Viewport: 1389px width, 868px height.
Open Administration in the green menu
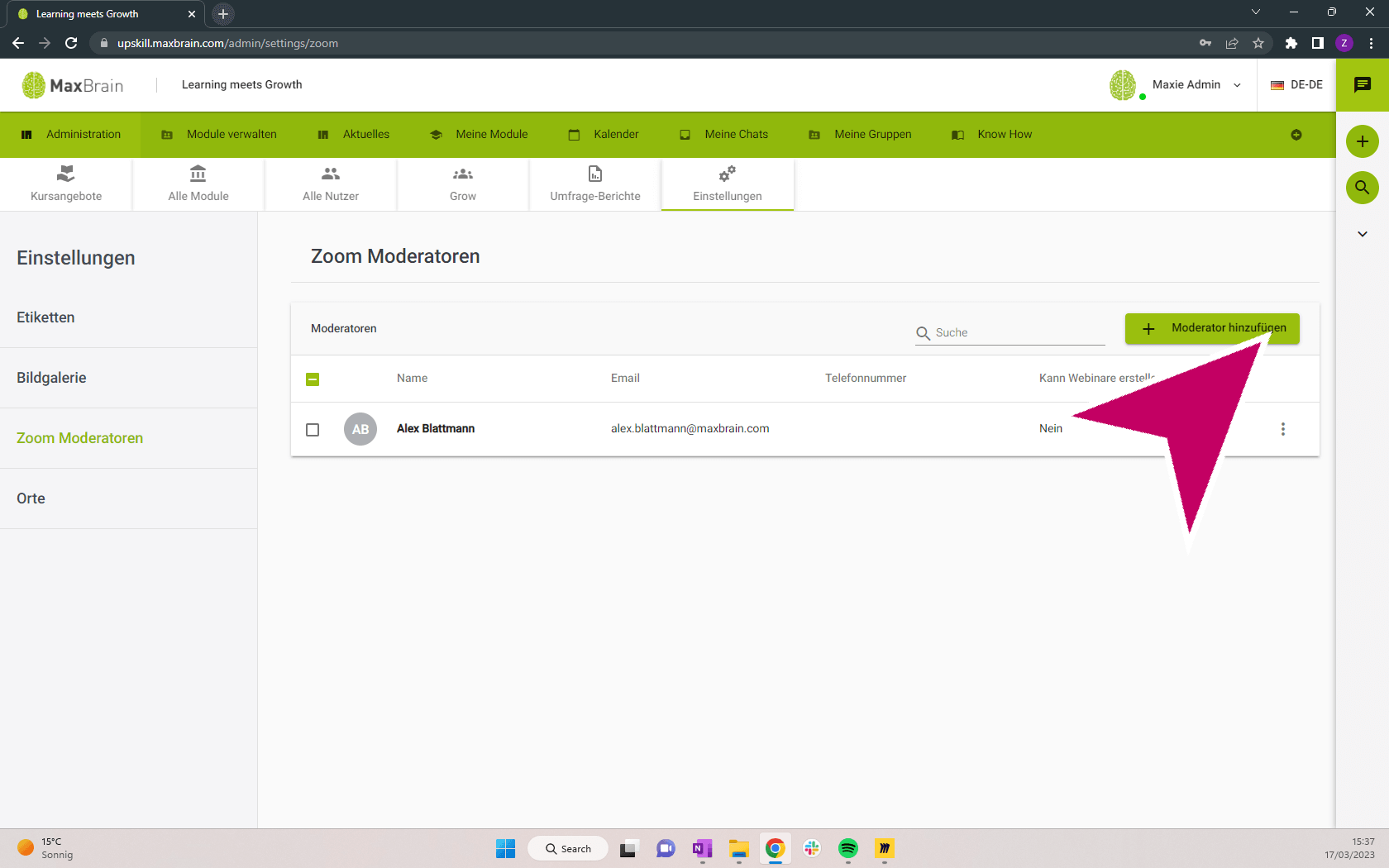(x=71, y=134)
